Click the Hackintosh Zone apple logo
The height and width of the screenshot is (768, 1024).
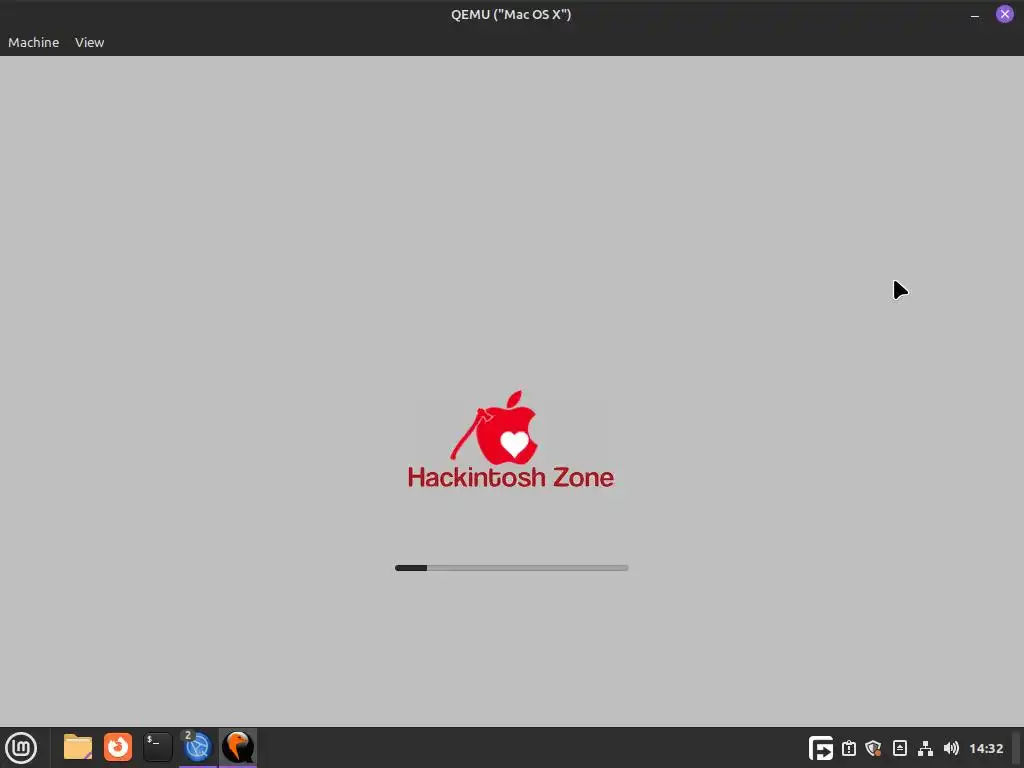point(495,428)
